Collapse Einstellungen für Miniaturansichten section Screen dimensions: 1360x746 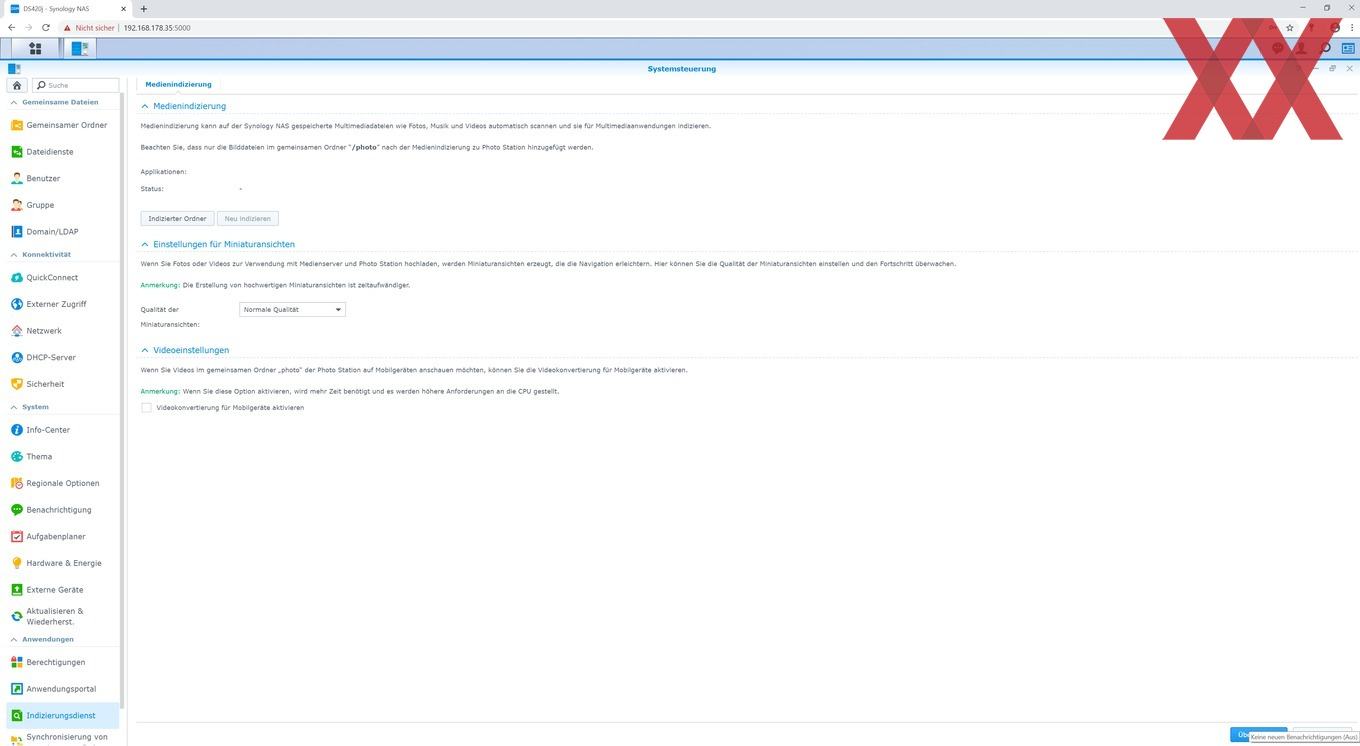click(145, 244)
